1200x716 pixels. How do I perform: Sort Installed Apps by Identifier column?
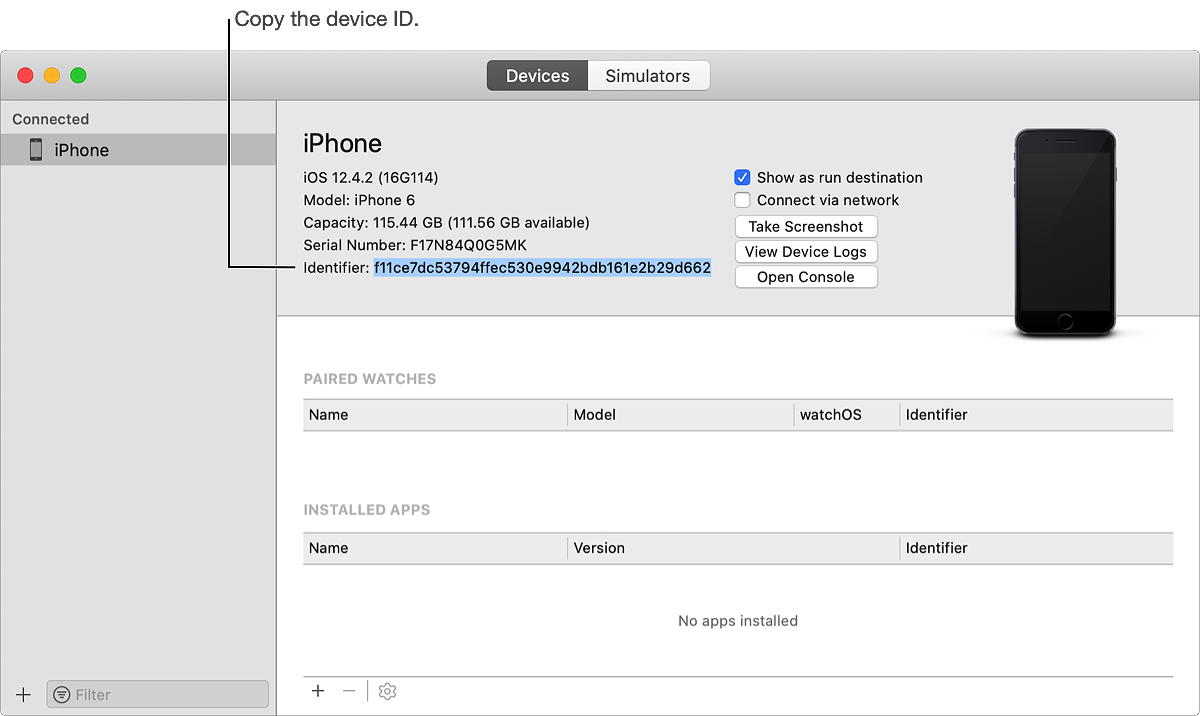tap(1036, 548)
